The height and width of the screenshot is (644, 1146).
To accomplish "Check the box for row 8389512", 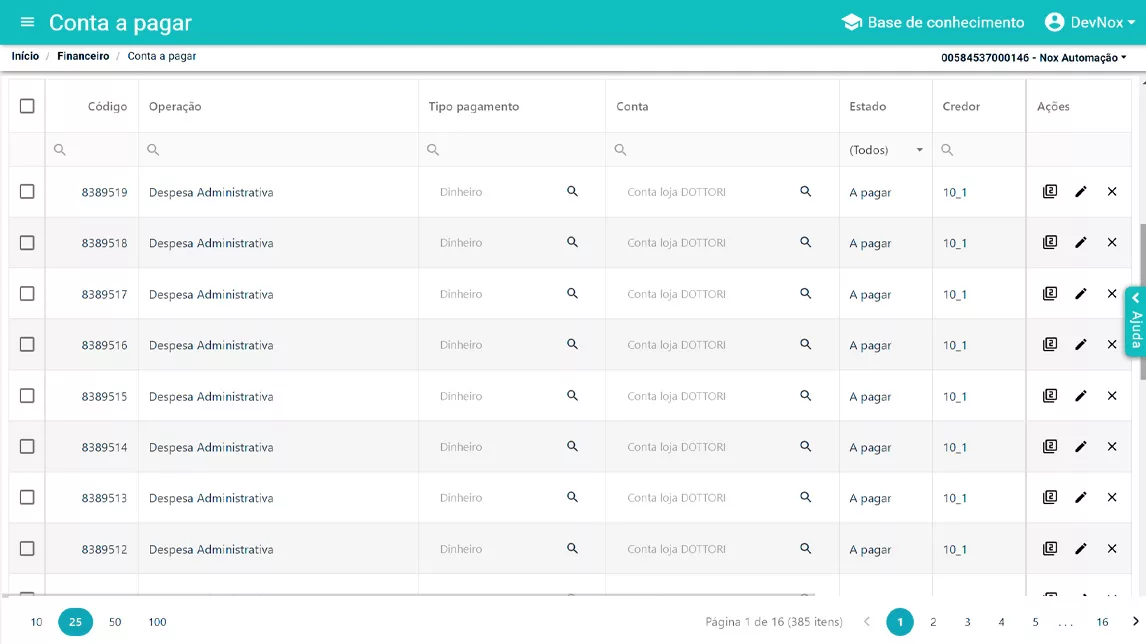I will tap(27, 548).
